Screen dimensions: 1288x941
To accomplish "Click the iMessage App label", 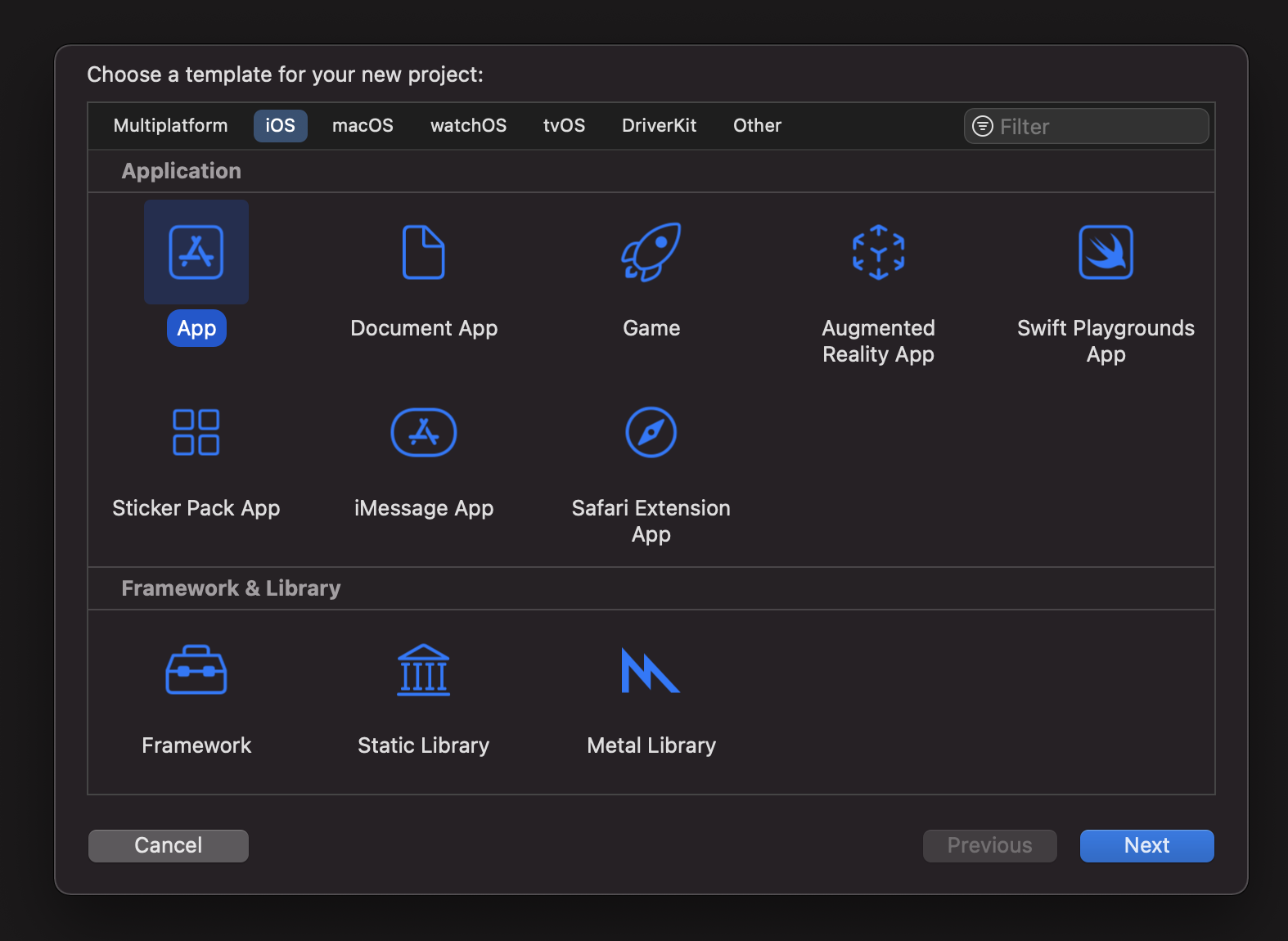I will [x=424, y=508].
